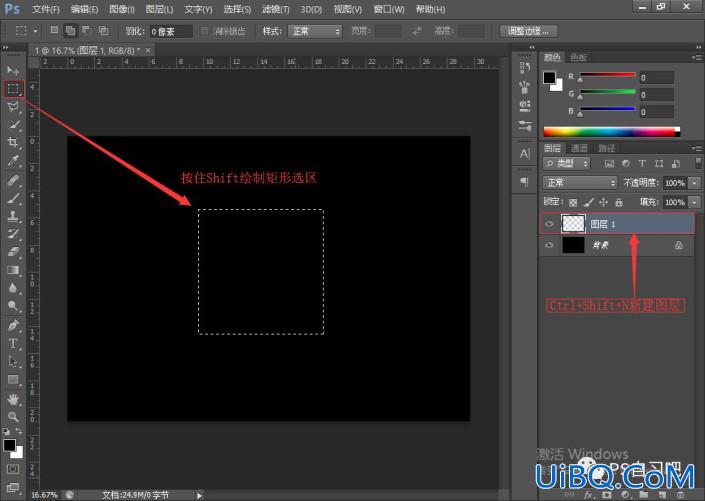Image resolution: width=705 pixels, height=501 pixels.
Task: Open the paragraph panel icon
Action: pyautogui.click(x=525, y=182)
